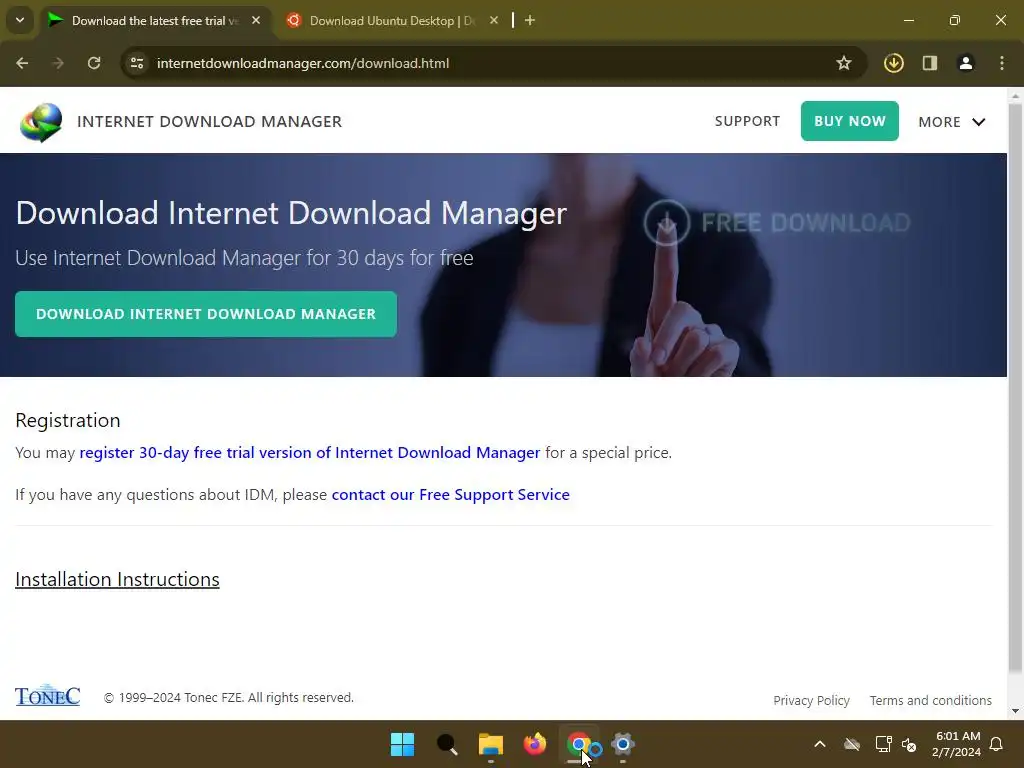The width and height of the screenshot is (1024, 768).
Task: Show hidden system tray icons
Action: click(820, 744)
